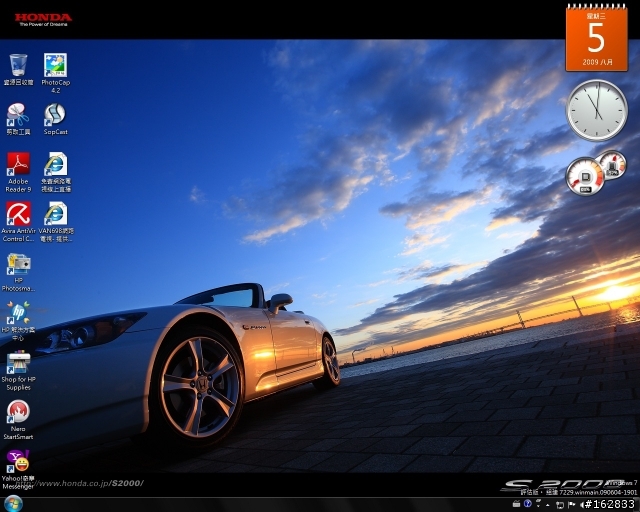Launch HP 解決方案中心 (Solution Center)

18,321
